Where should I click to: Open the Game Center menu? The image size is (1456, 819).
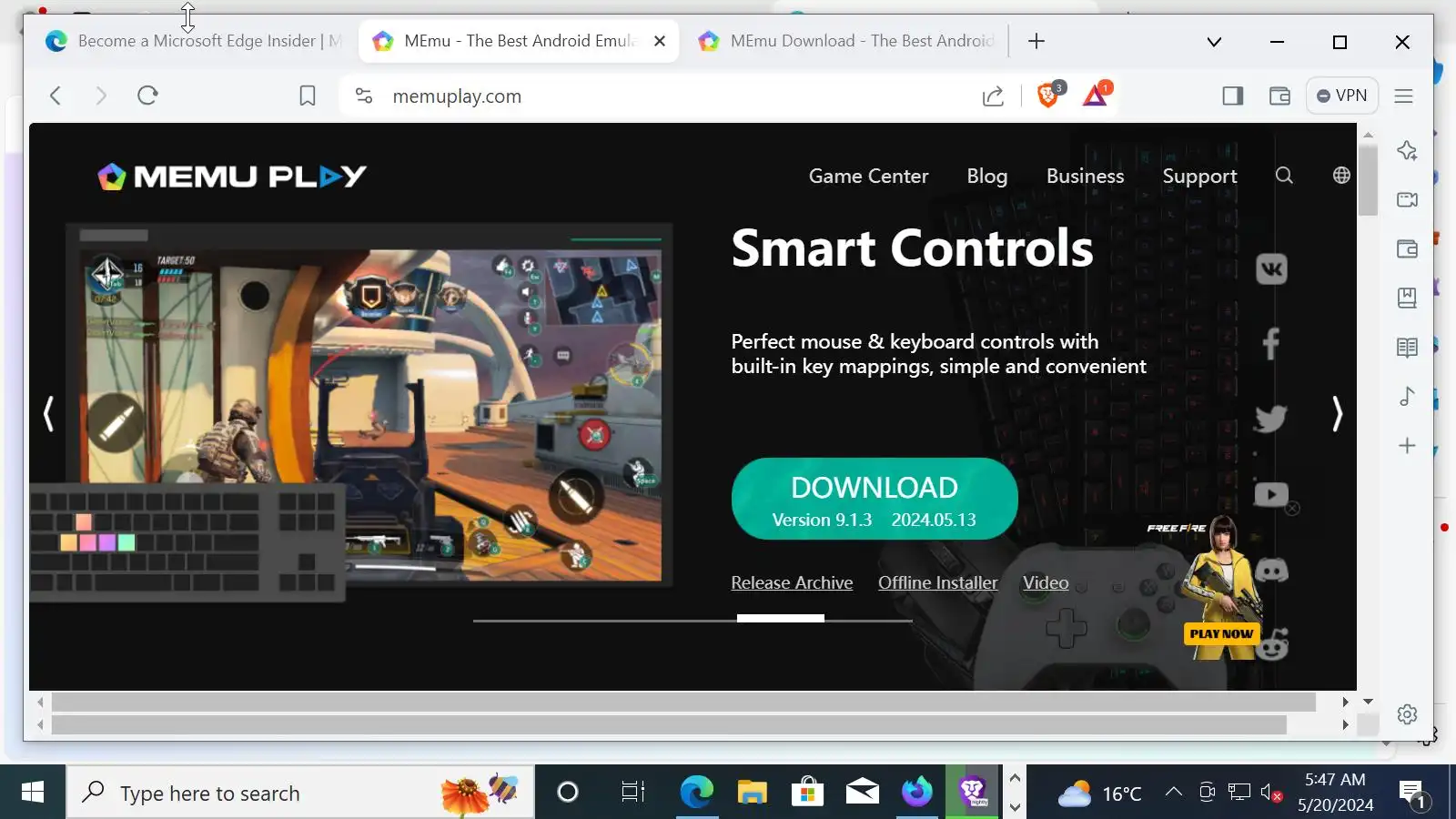pyautogui.click(x=868, y=177)
